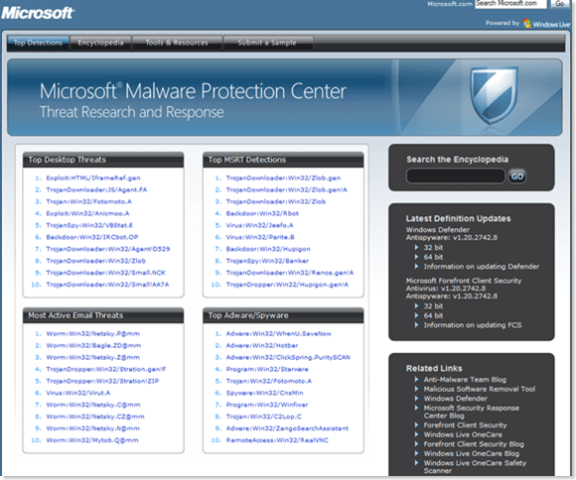Open the Anti-Malware Team Blog link
Image resolution: width=576 pixels, height=480 pixels.
coord(465,380)
